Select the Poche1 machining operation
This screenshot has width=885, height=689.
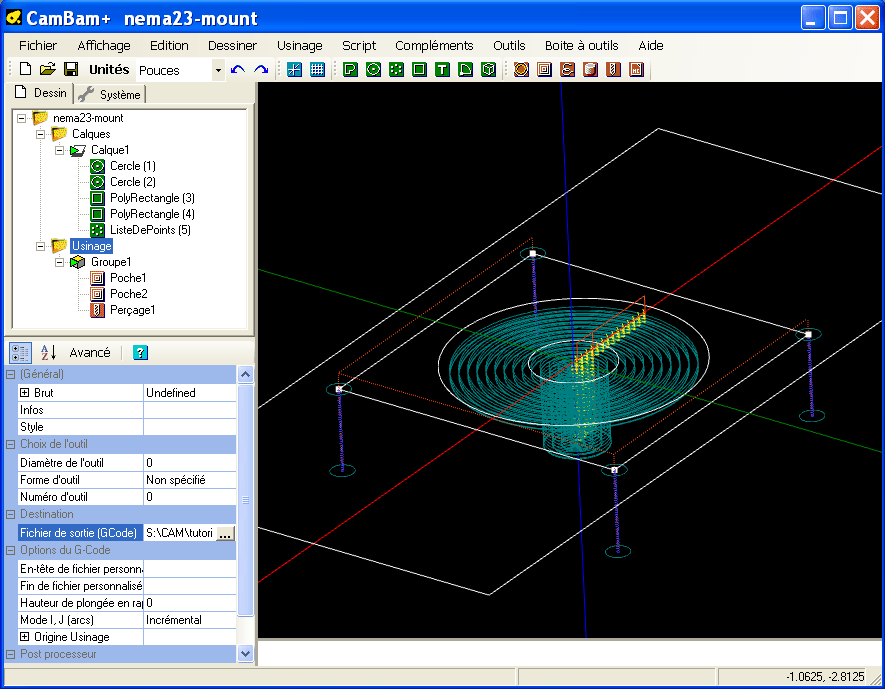128,278
